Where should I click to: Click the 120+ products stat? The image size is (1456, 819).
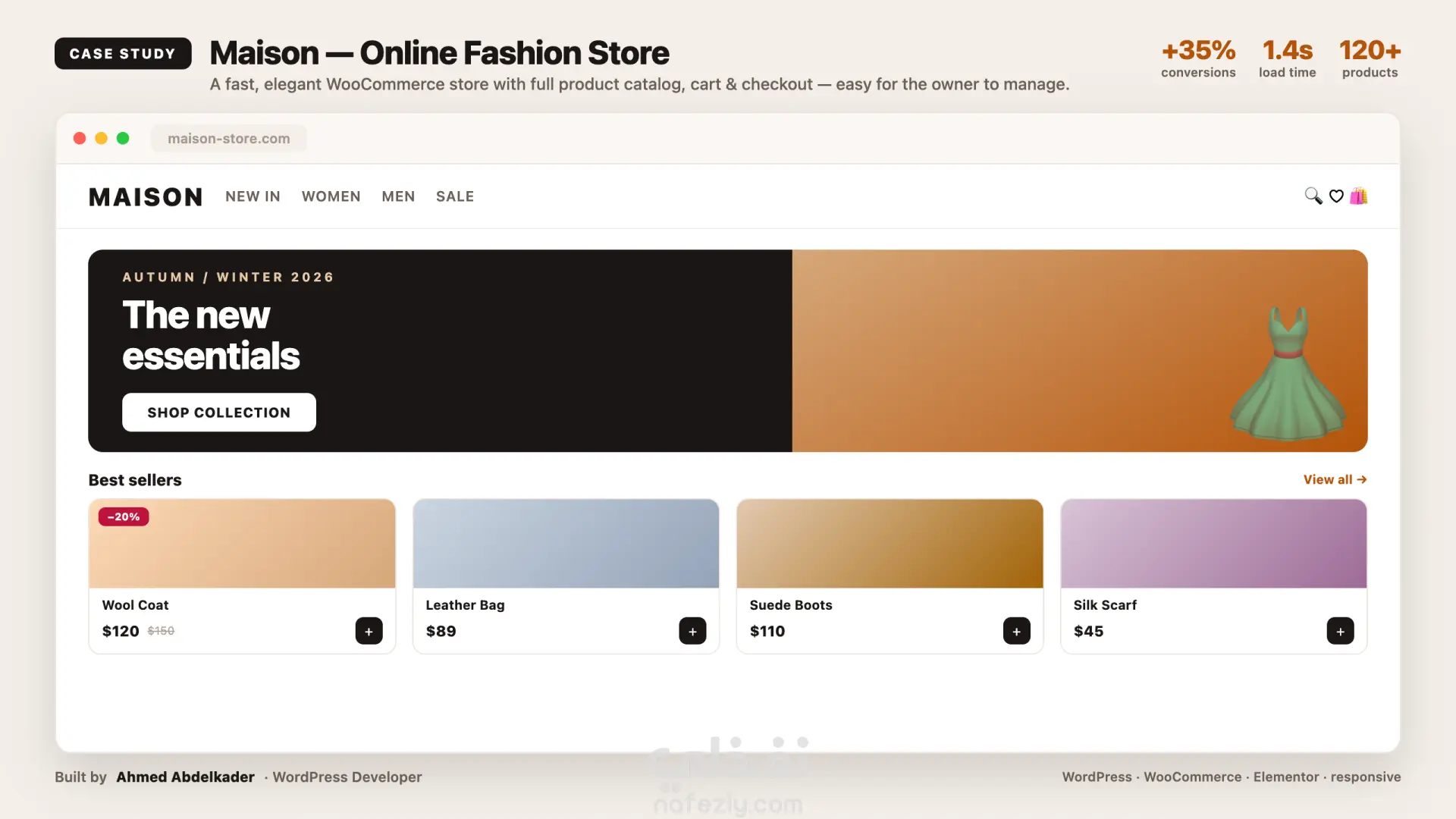[1370, 59]
